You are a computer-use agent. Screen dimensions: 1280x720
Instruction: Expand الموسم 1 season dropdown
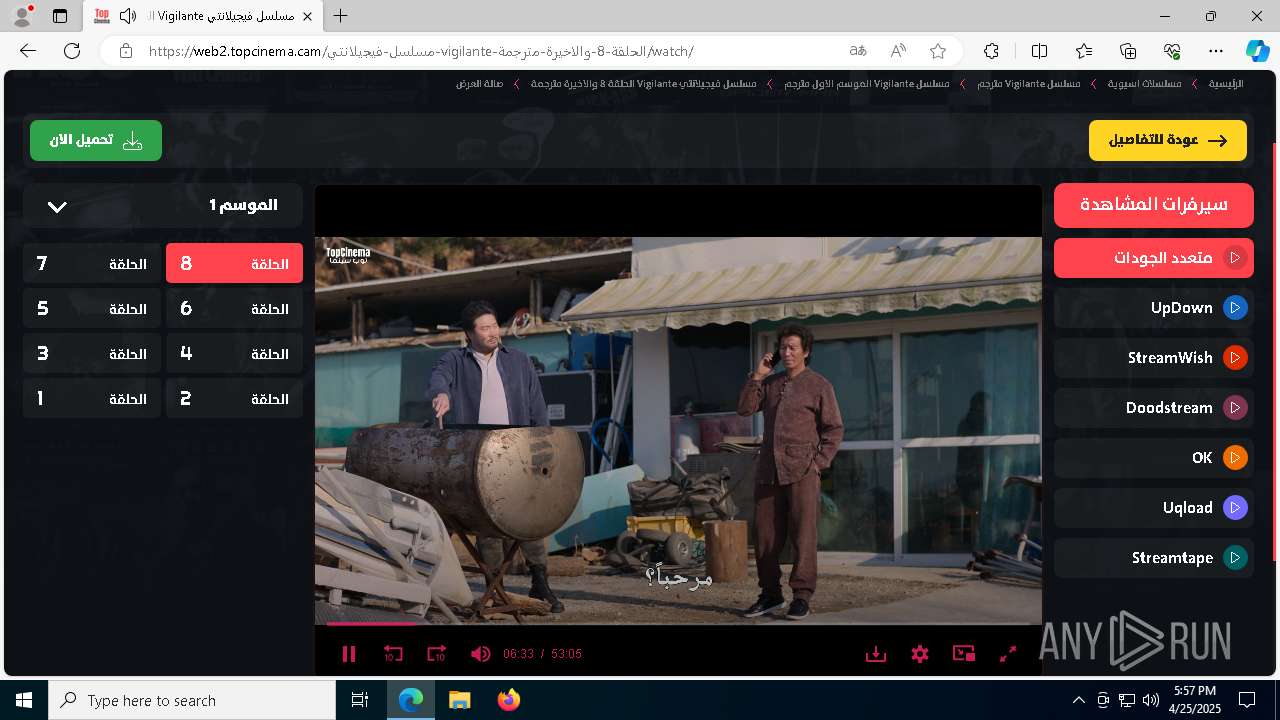click(x=163, y=206)
